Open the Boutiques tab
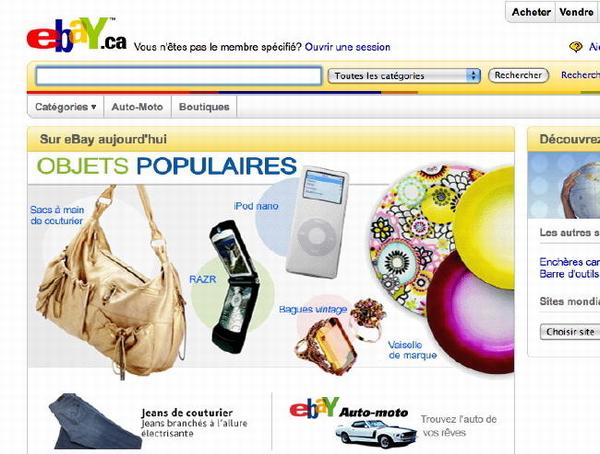 click(204, 107)
